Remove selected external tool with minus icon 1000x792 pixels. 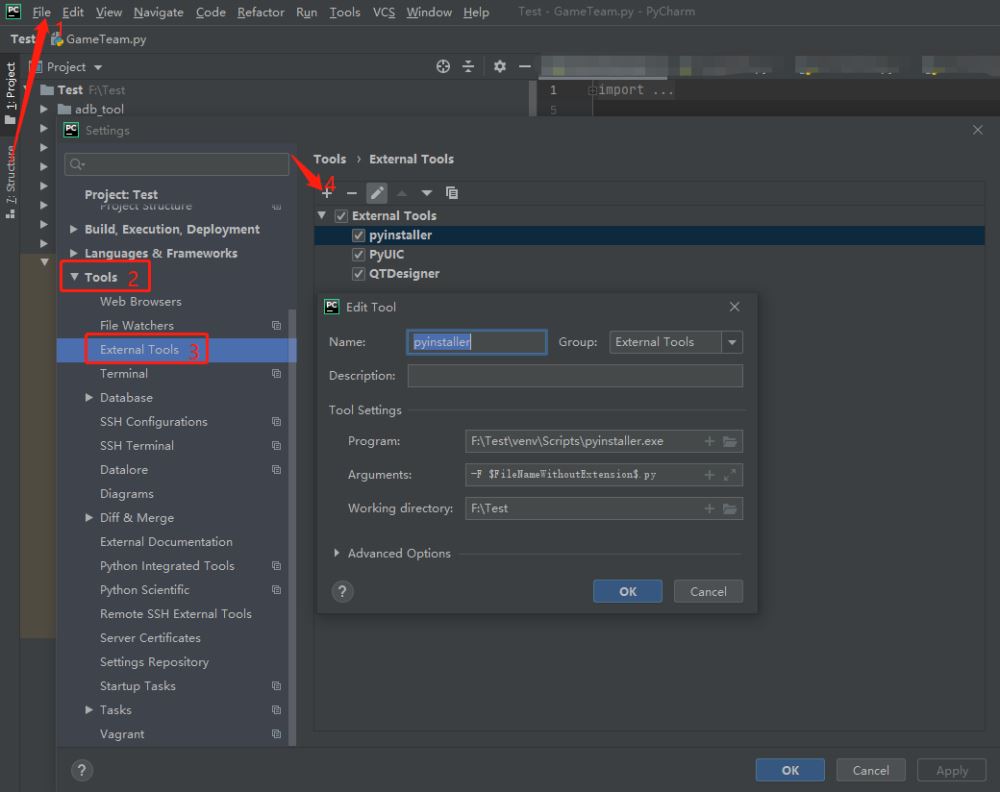click(x=351, y=193)
